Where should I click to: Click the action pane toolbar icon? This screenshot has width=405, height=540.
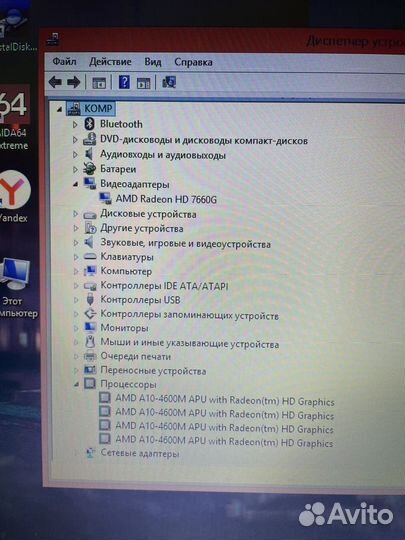point(144,83)
